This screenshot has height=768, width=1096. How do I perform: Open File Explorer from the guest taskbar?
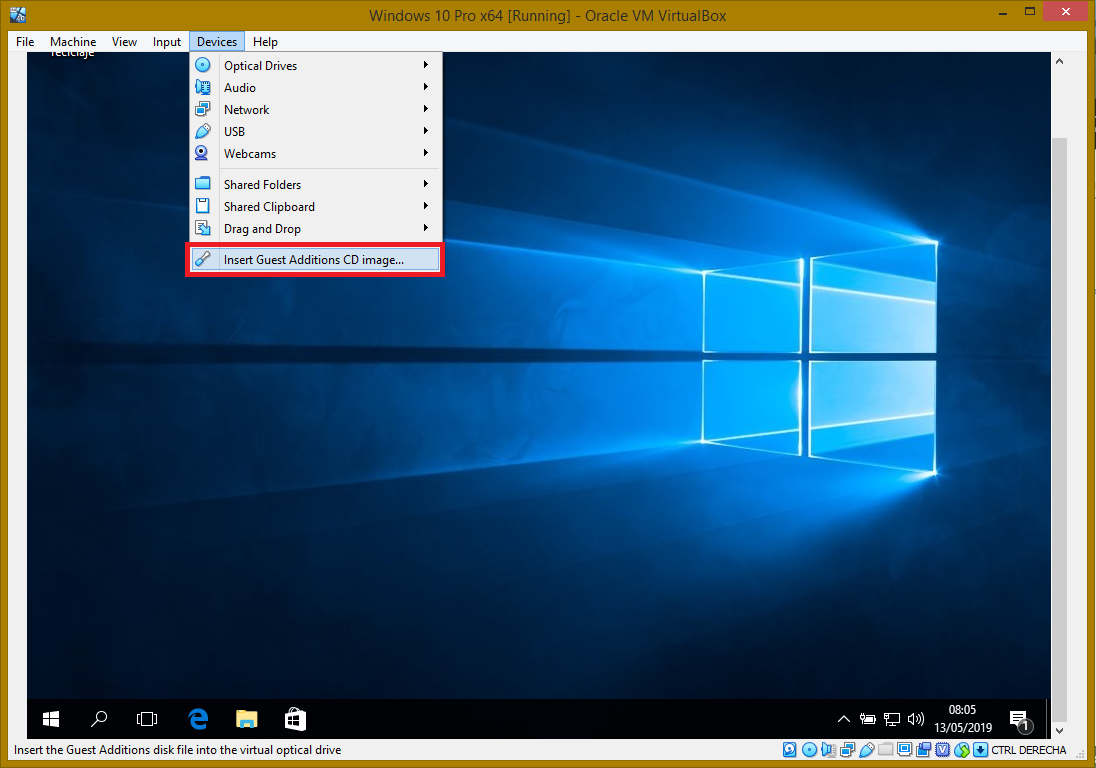pos(247,718)
